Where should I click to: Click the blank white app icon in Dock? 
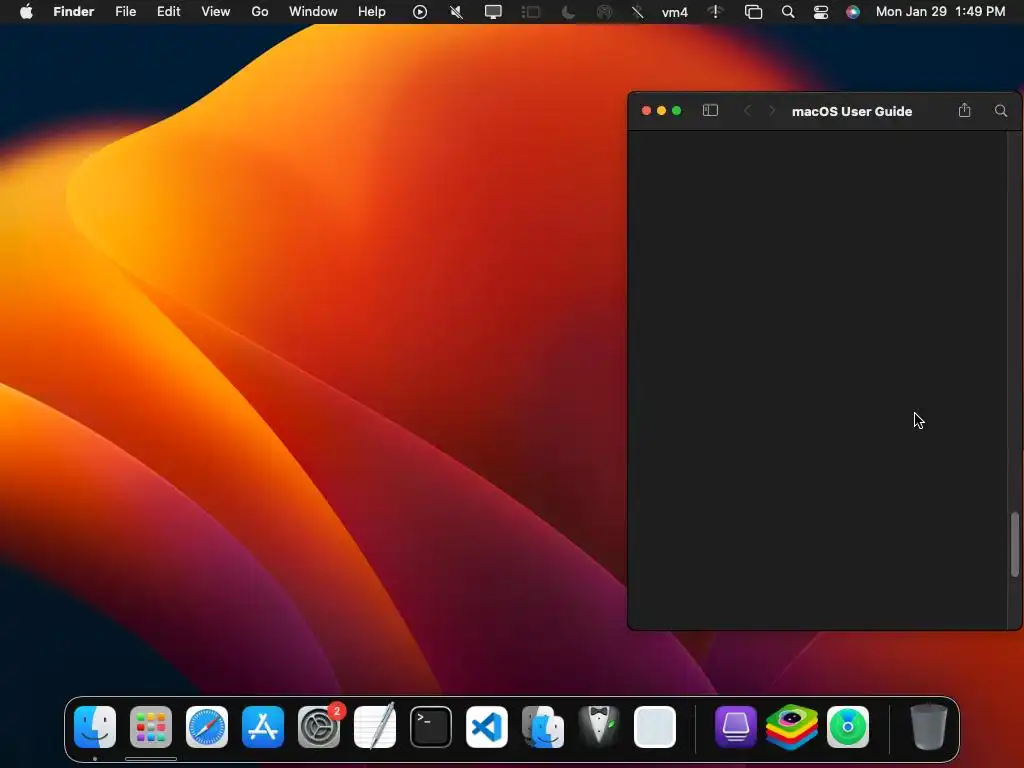click(654, 727)
